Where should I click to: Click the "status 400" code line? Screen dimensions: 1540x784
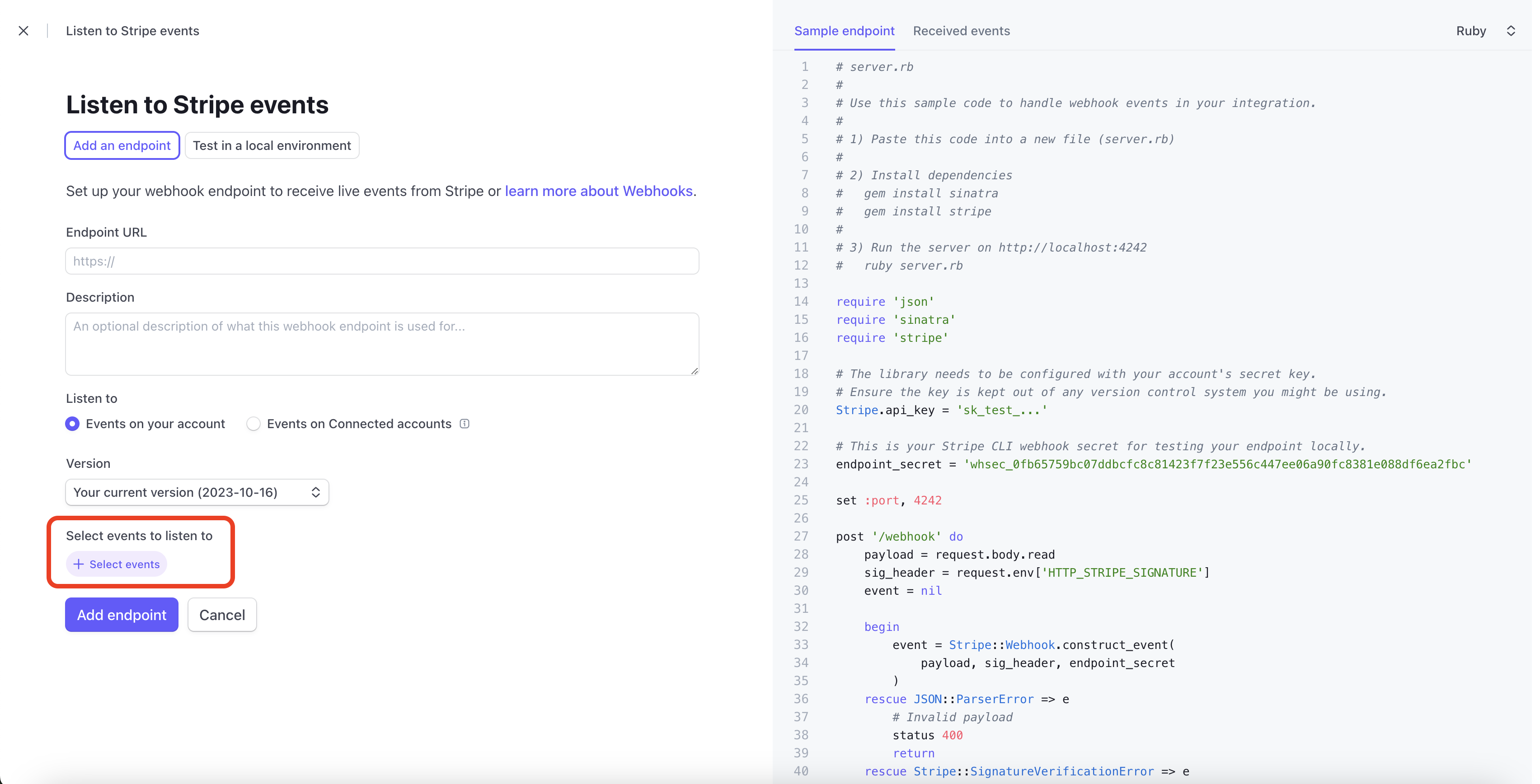928,735
